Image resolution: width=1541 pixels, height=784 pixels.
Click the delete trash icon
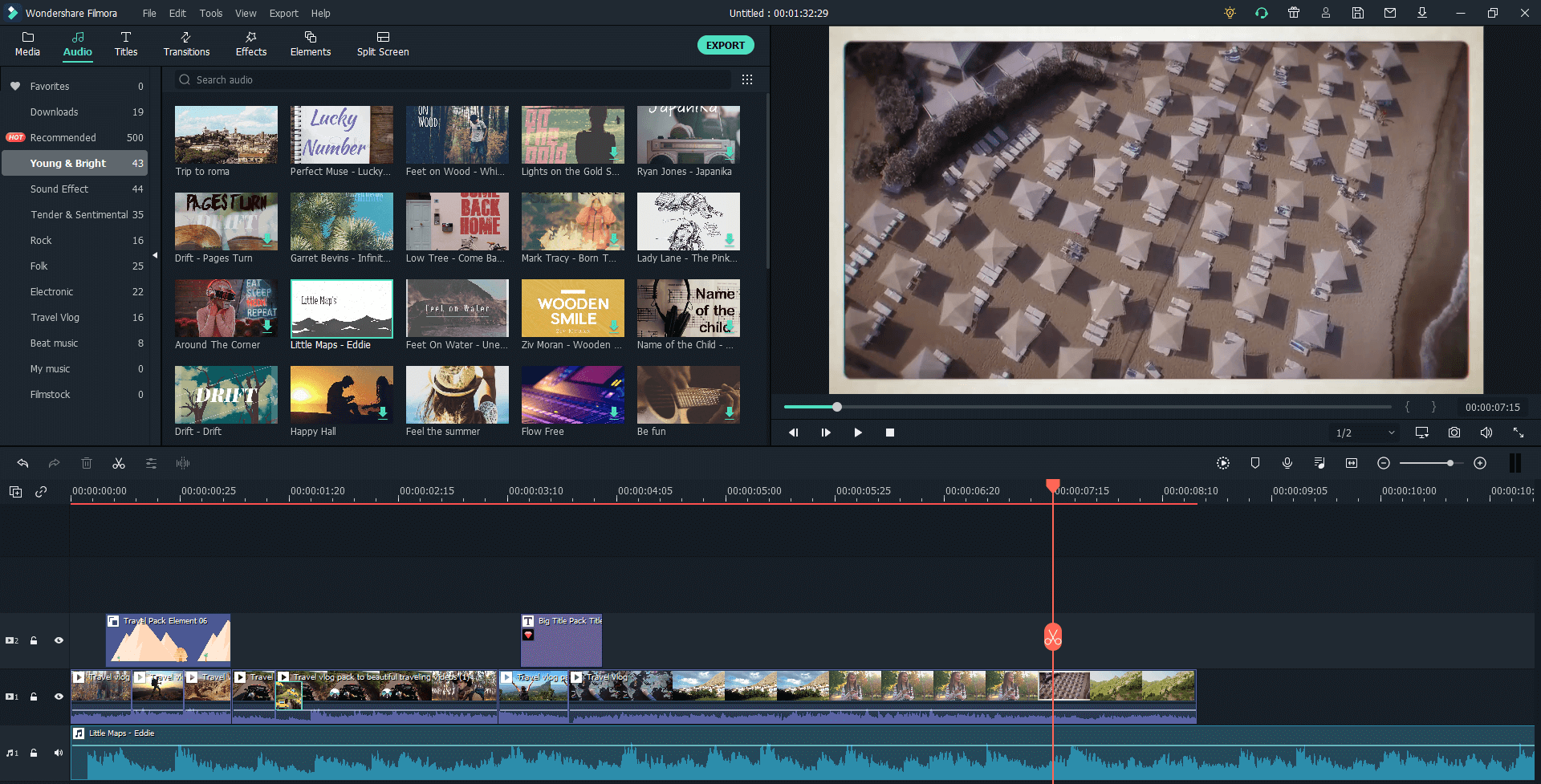click(x=87, y=463)
